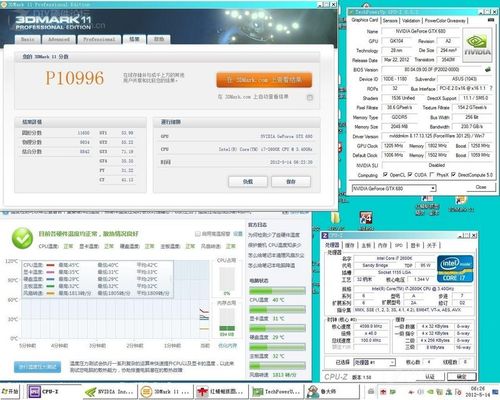Click the NVIDIA GeForce GTX 680 name field
This screenshot has width=500, height=400.
pos(420,31)
